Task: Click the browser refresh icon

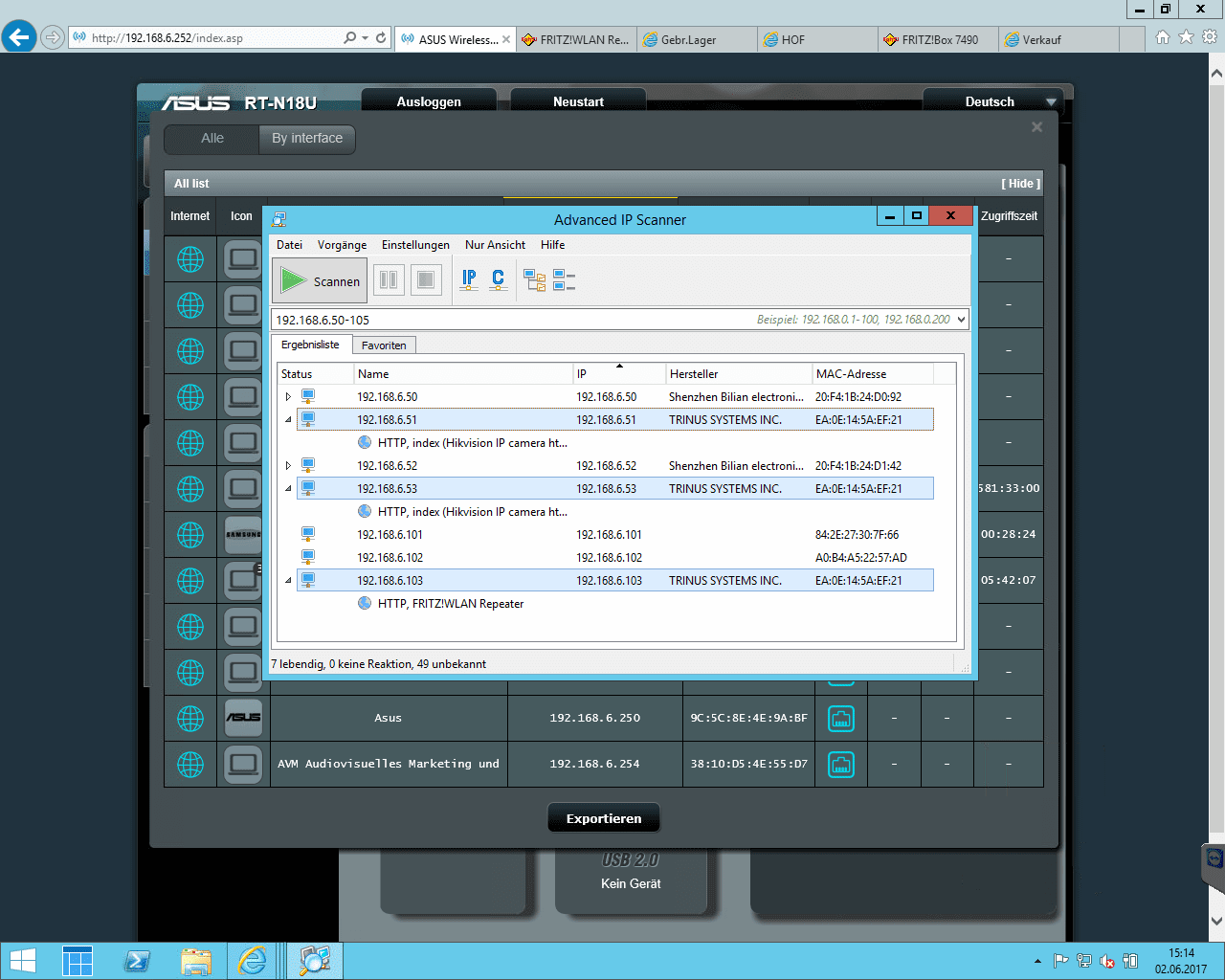Action: click(381, 38)
